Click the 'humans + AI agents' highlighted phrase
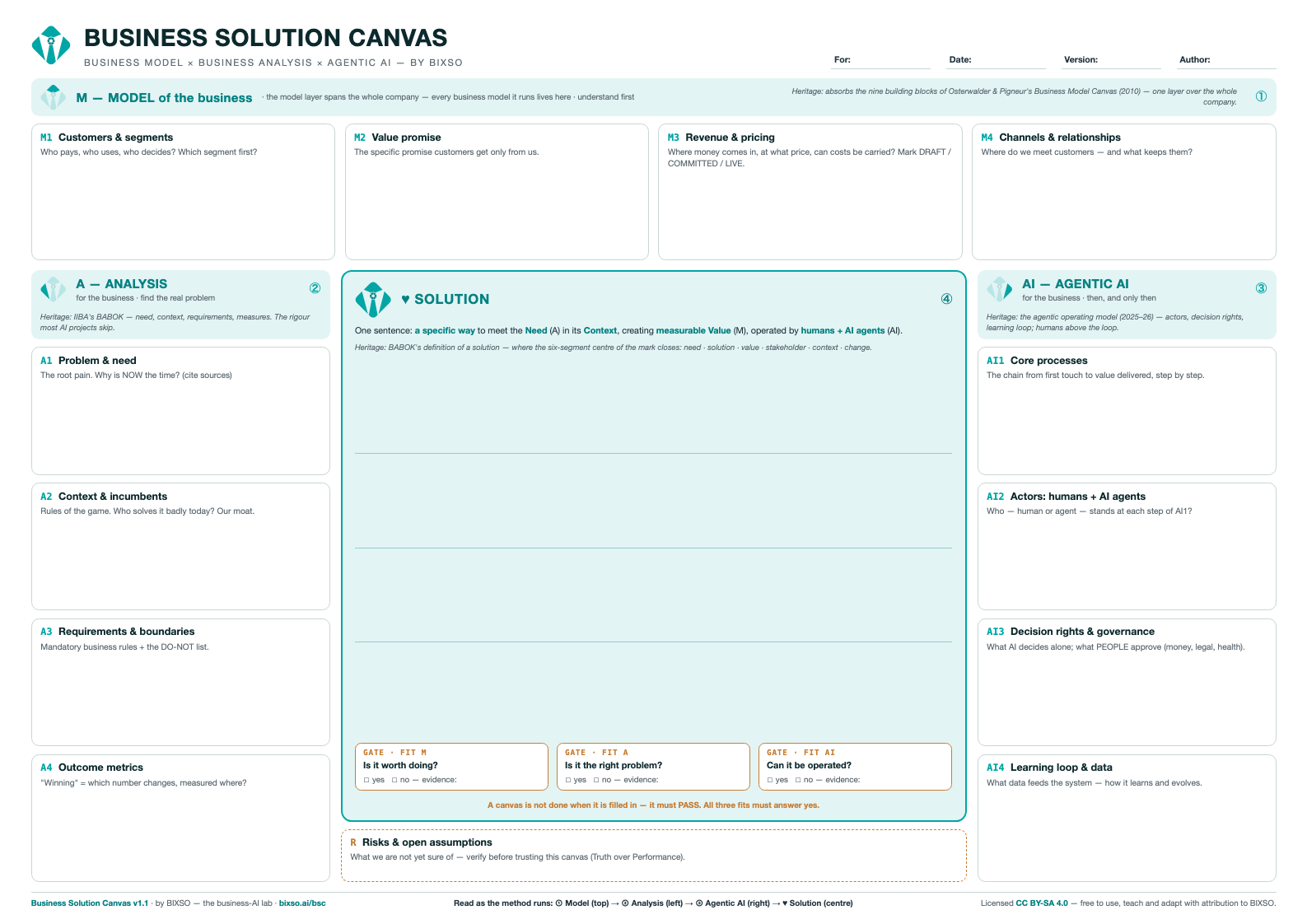 (x=843, y=331)
